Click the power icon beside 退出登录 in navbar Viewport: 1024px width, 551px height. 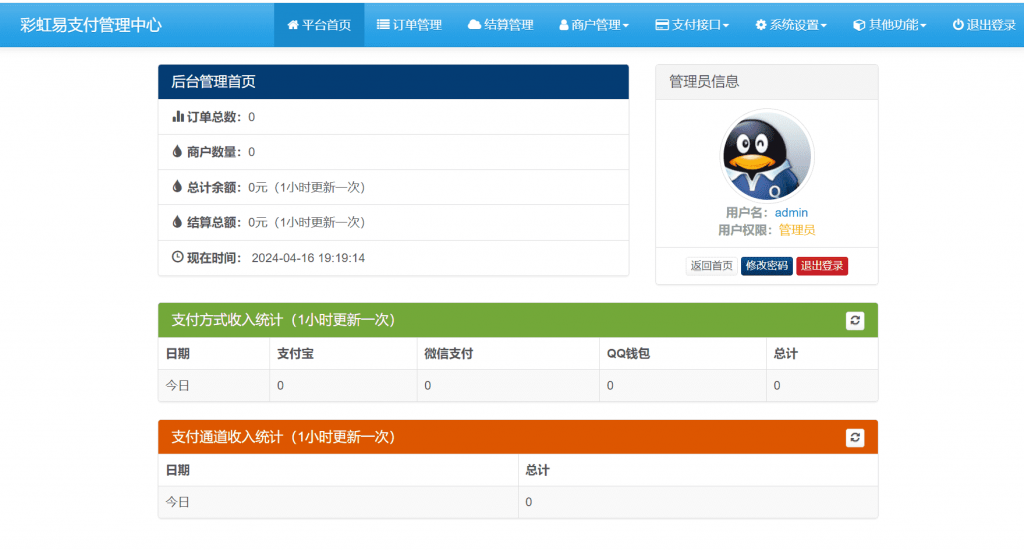pyautogui.click(x=958, y=25)
